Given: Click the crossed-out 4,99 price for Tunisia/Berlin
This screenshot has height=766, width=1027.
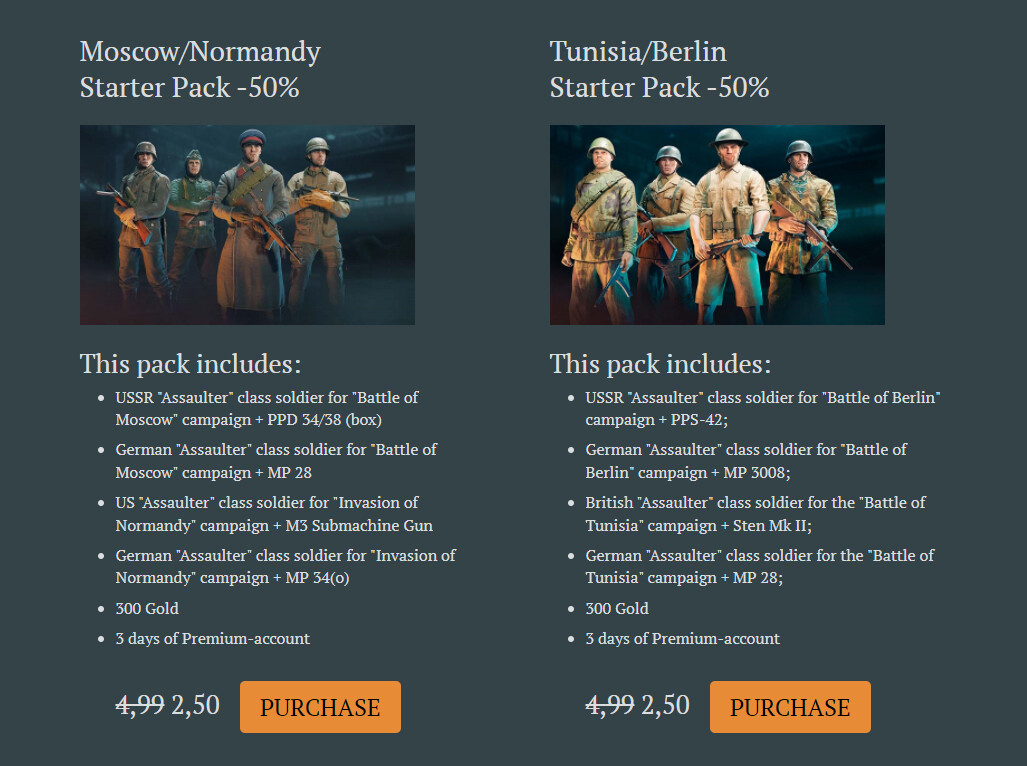Looking at the screenshot, I should 609,705.
